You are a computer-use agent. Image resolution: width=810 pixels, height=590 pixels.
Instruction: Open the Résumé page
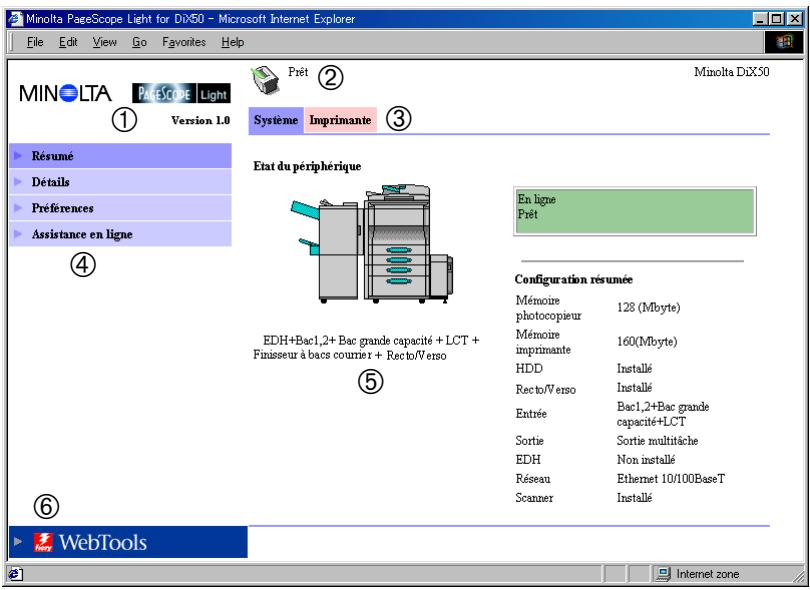point(120,156)
